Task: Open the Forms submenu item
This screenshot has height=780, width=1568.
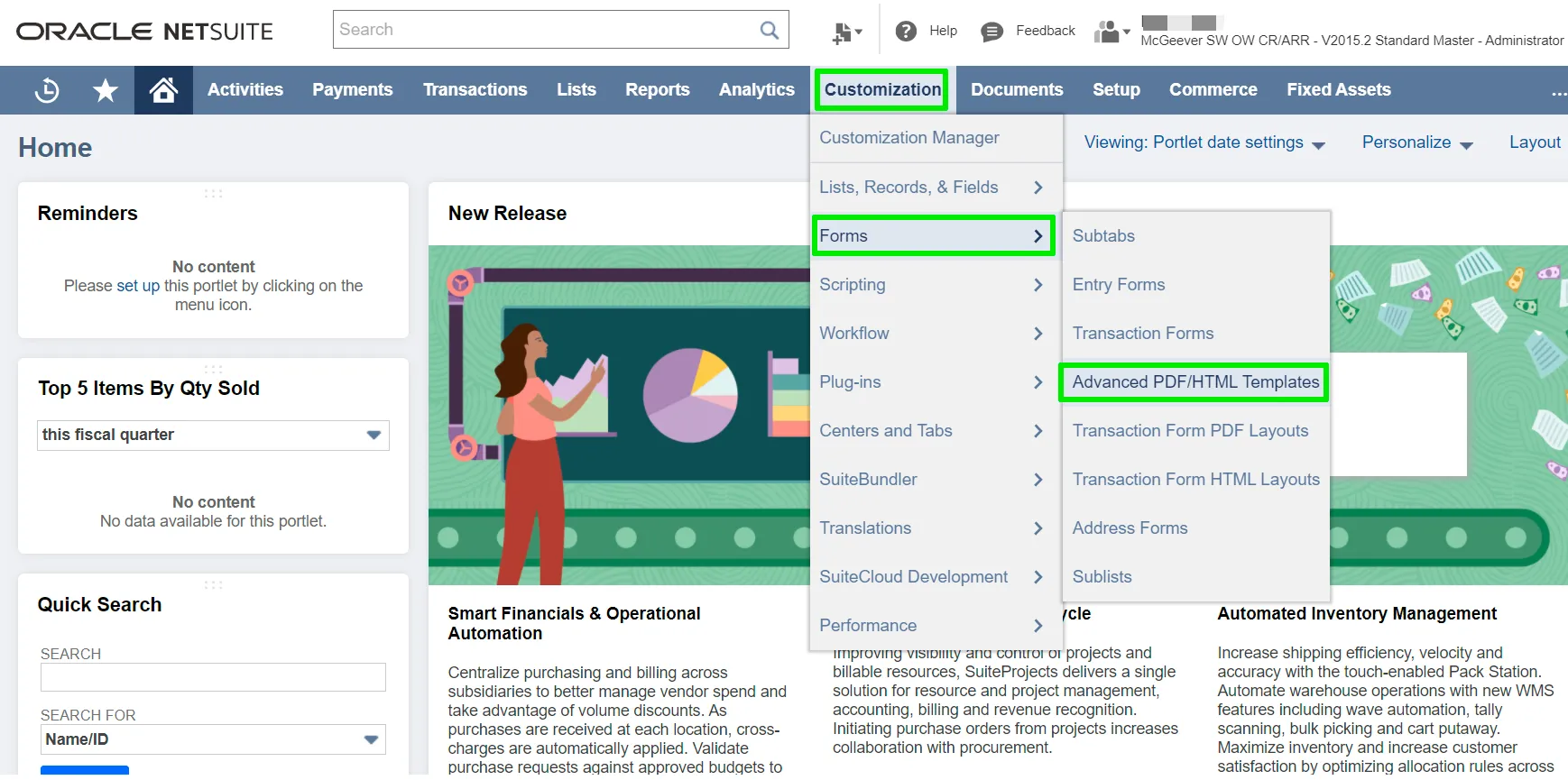Action: pyautogui.click(x=934, y=235)
